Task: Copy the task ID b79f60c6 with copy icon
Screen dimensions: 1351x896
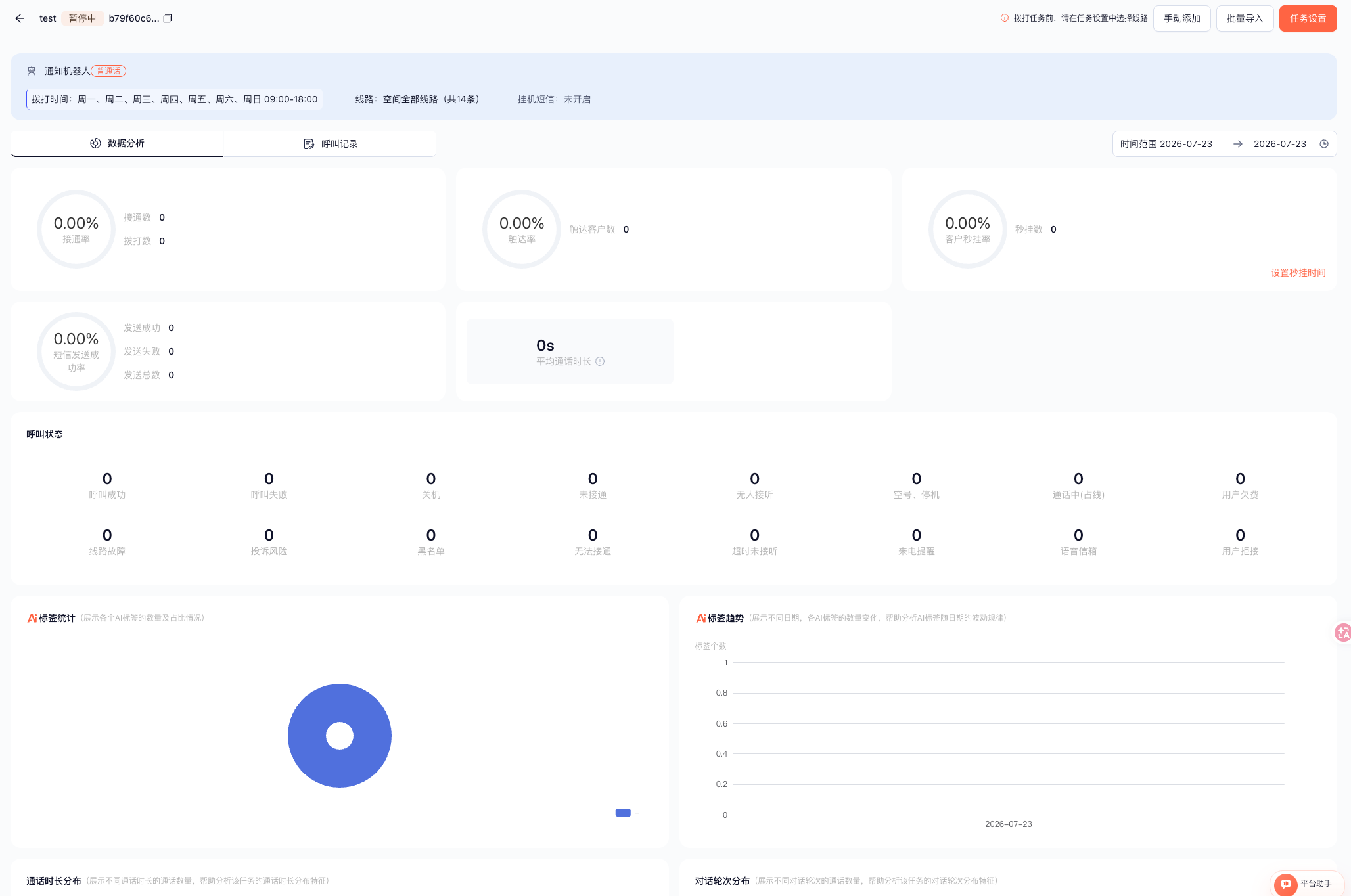Action: (168, 18)
